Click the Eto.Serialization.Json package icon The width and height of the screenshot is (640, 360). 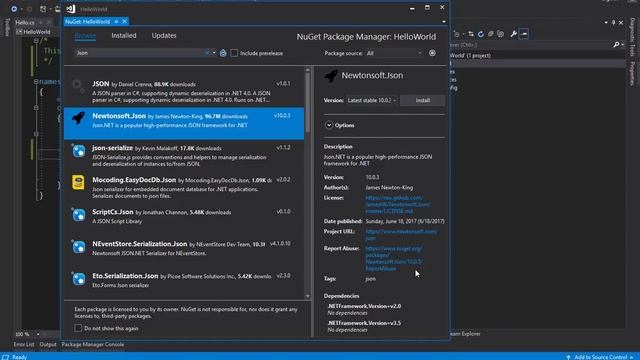78,279
